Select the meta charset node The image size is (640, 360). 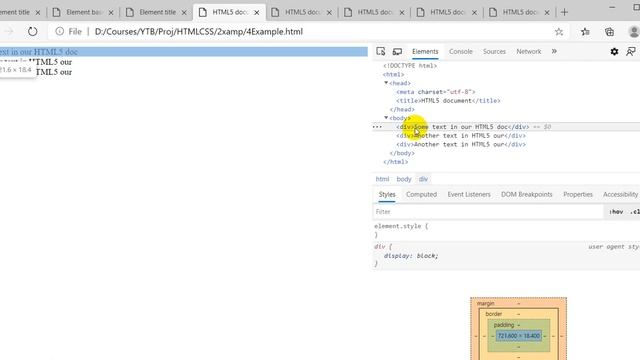tap(436, 92)
